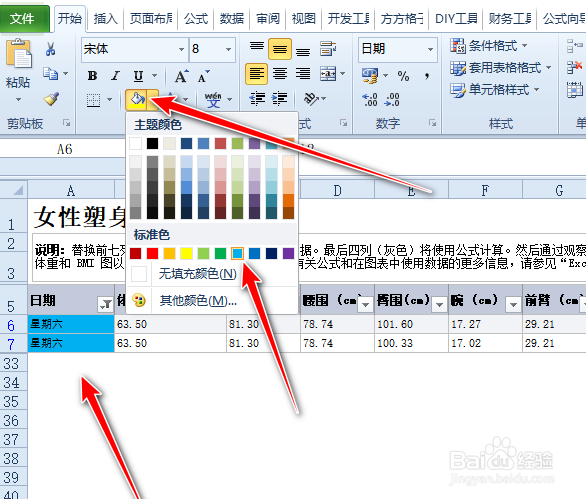Toggle Bold formatting
The height and width of the screenshot is (499, 586).
(92, 76)
